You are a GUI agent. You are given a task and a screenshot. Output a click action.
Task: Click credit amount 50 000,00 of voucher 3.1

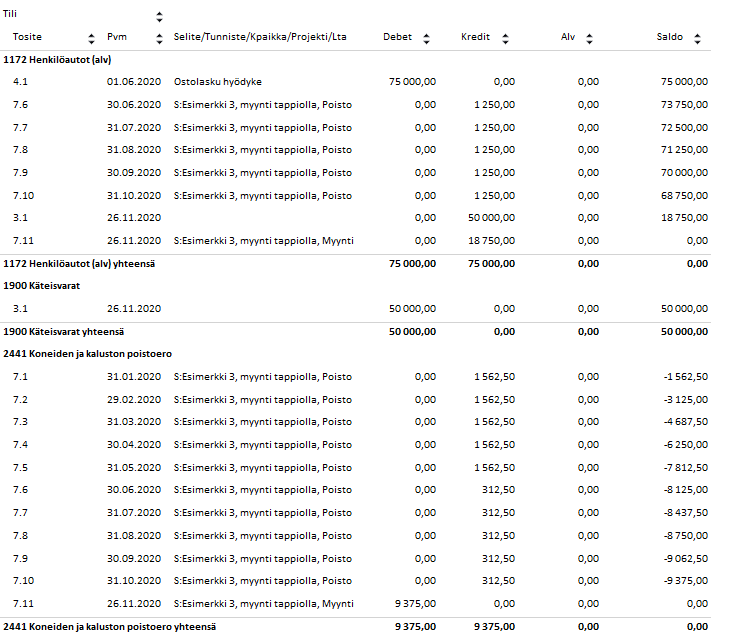pos(492,218)
